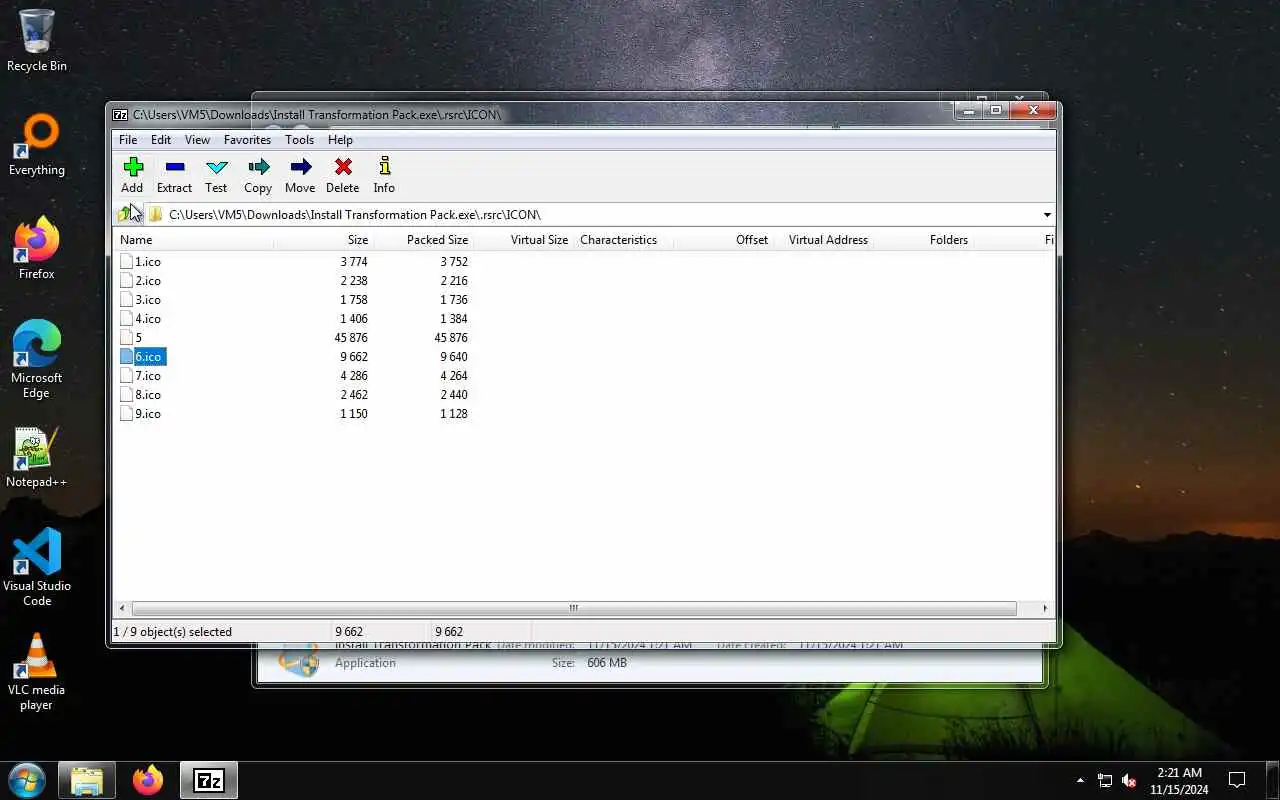The image size is (1280, 800).
Task: Open the View menu
Action: pos(197,140)
